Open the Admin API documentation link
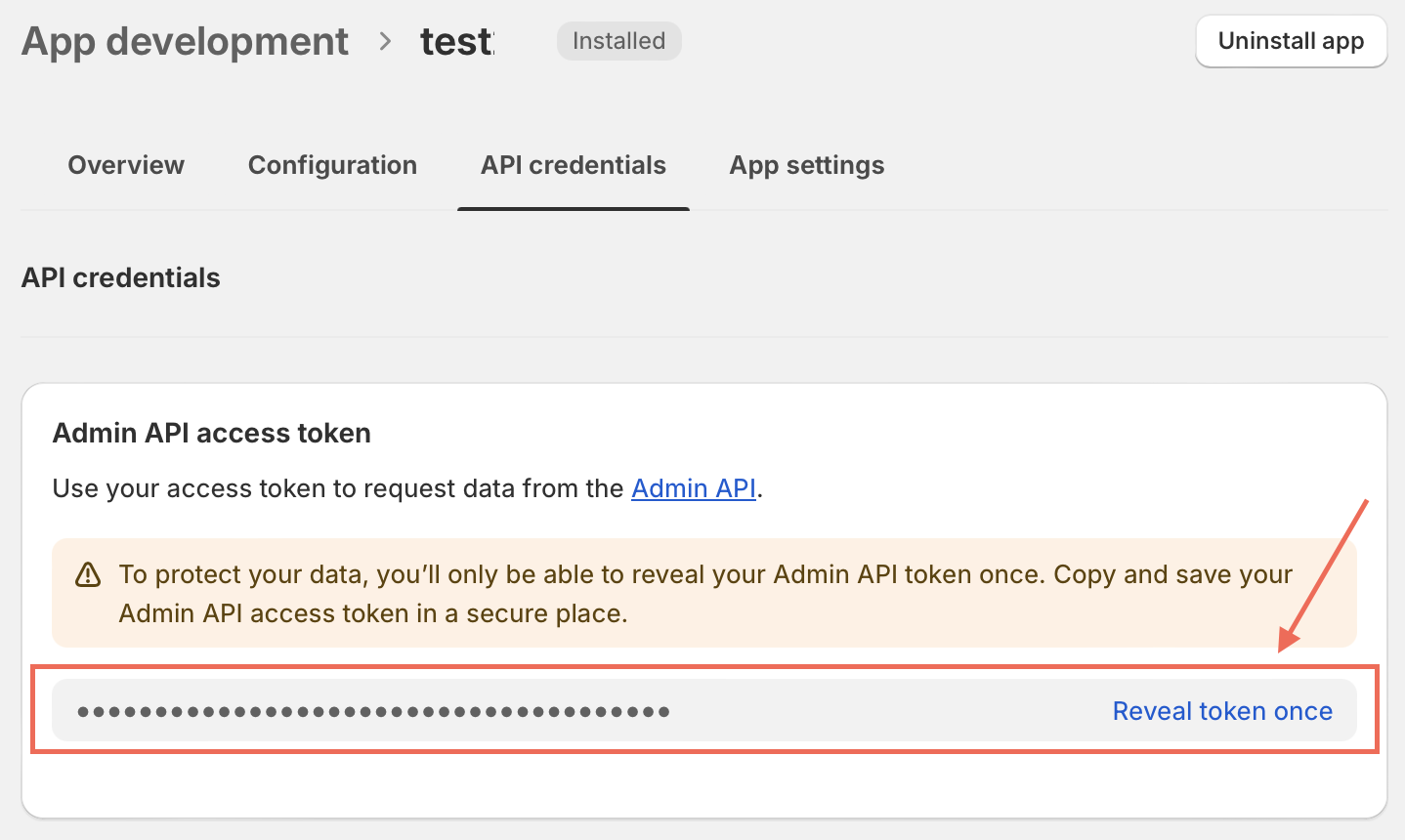Screen dimensions: 1405x840 click(694, 487)
